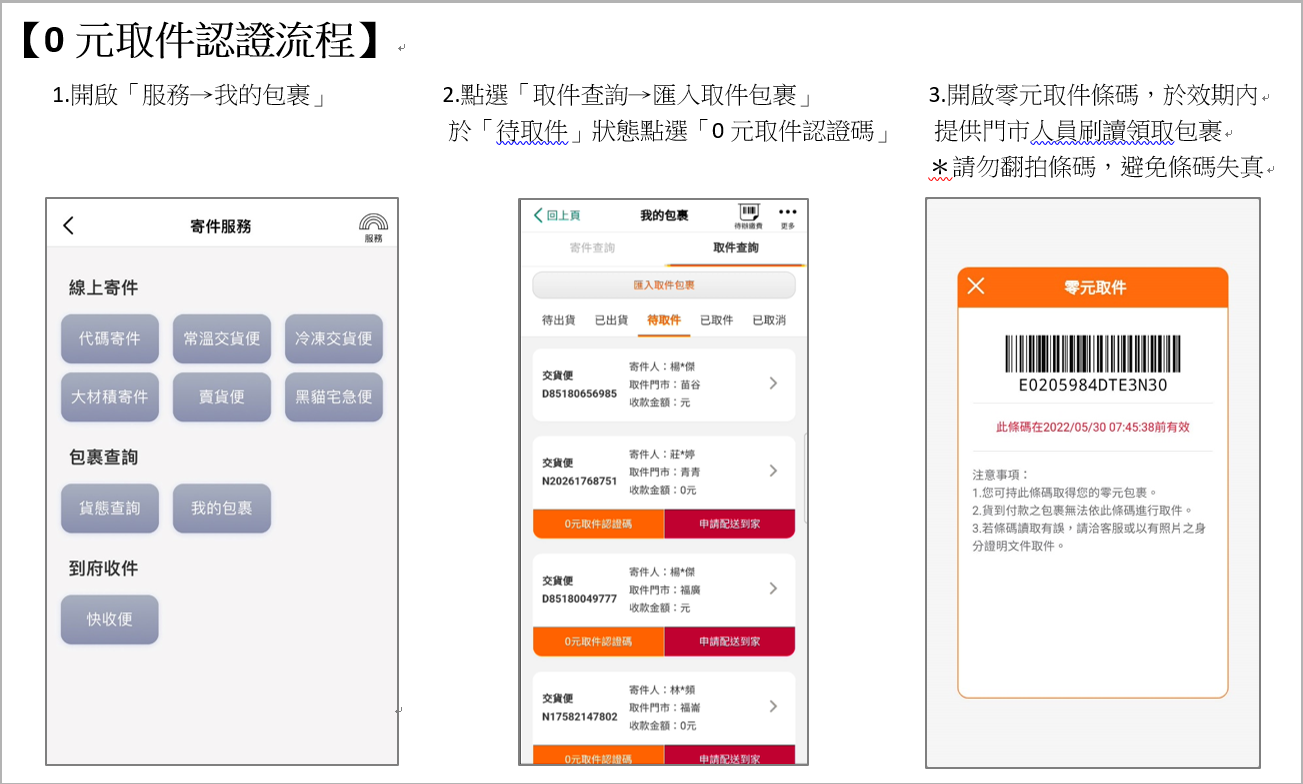This screenshot has width=1303, height=784.
Task: Expand parcel N17582147802 chevron
Action: pos(773,707)
